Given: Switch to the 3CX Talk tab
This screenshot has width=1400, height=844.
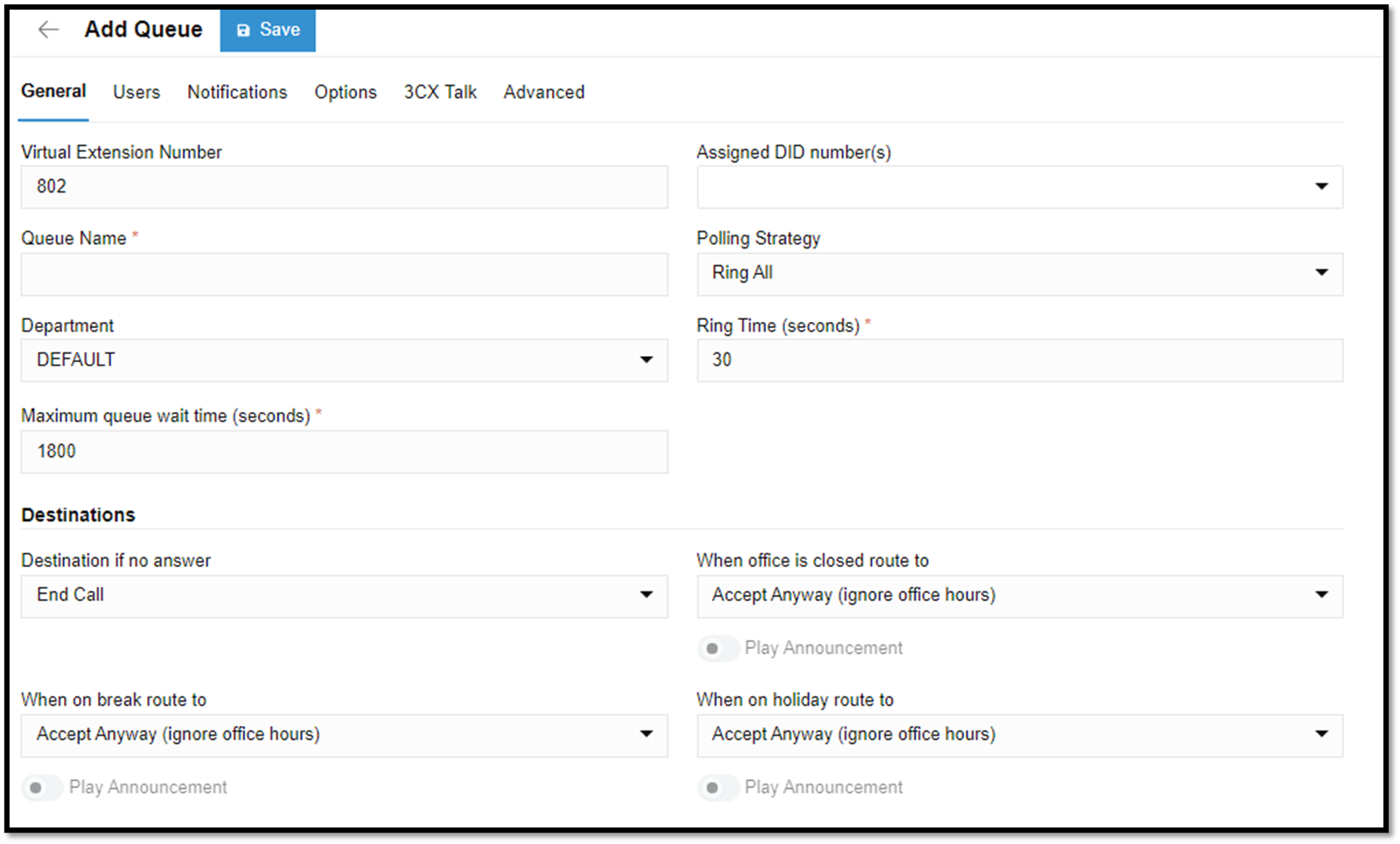Looking at the screenshot, I should (x=440, y=92).
